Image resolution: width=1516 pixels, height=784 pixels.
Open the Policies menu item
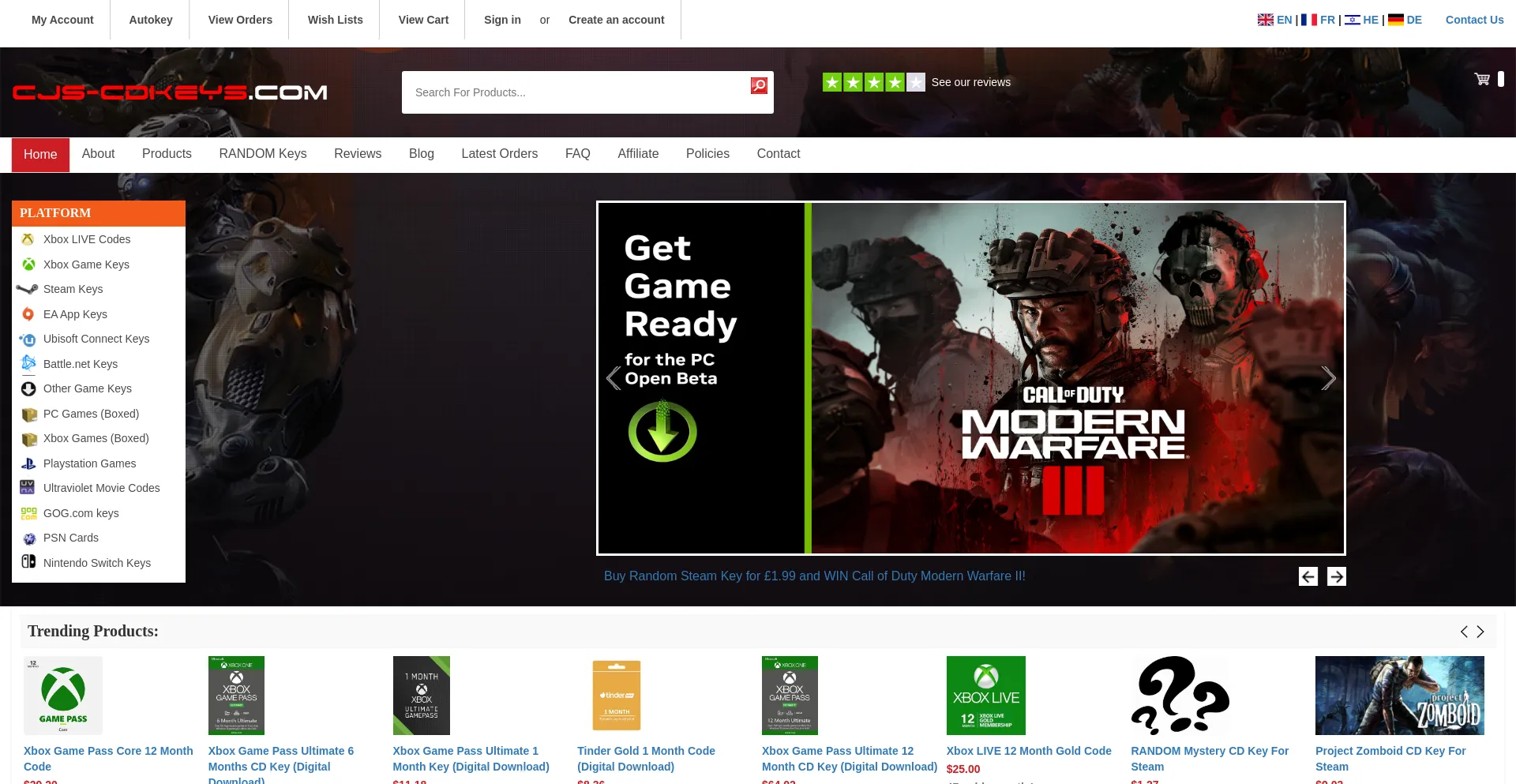[x=707, y=154]
